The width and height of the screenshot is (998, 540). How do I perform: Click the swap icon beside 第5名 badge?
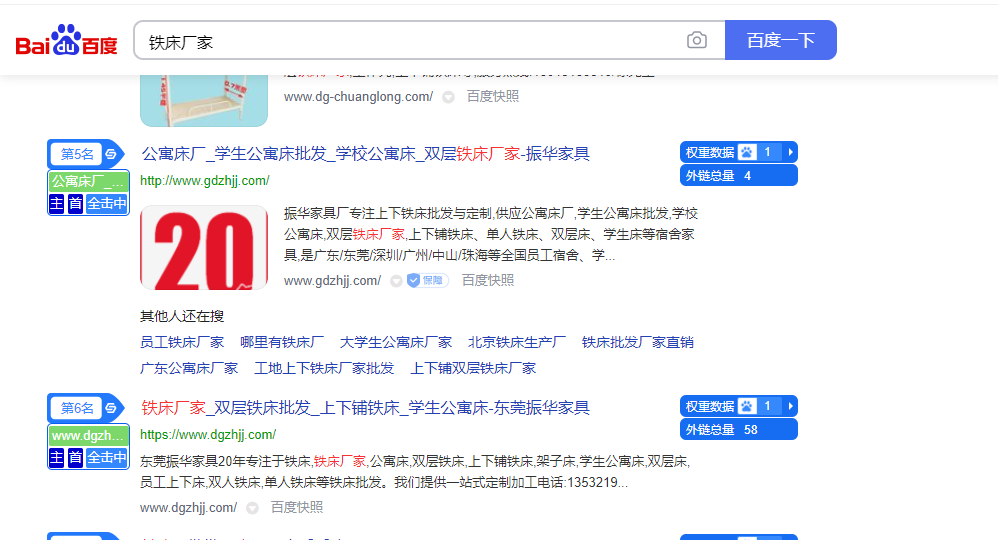point(111,154)
